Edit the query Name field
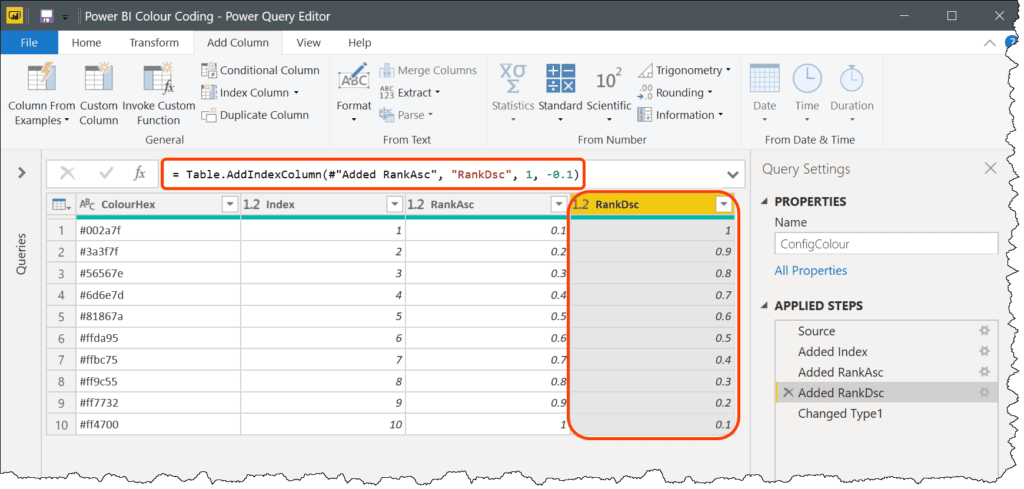Screen dimensions: 1024x489 [x=886, y=244]
